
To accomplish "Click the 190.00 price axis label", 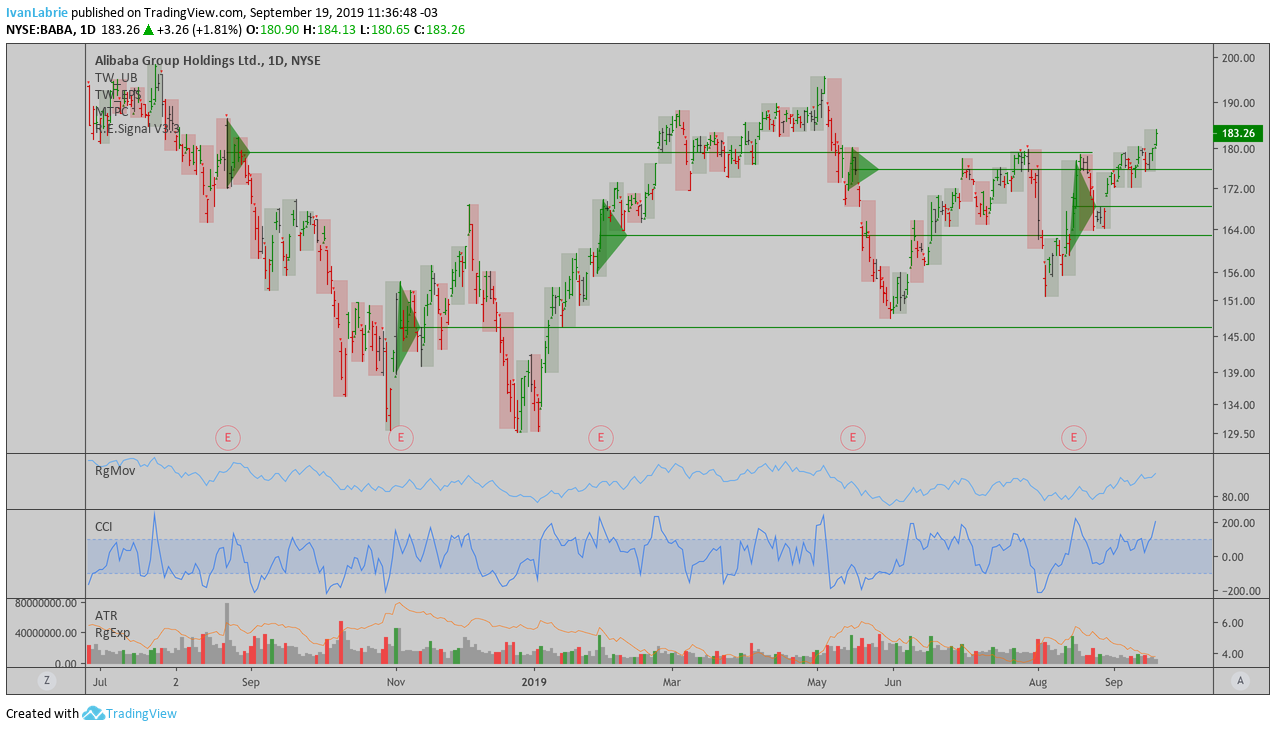I will [1238, 103].
